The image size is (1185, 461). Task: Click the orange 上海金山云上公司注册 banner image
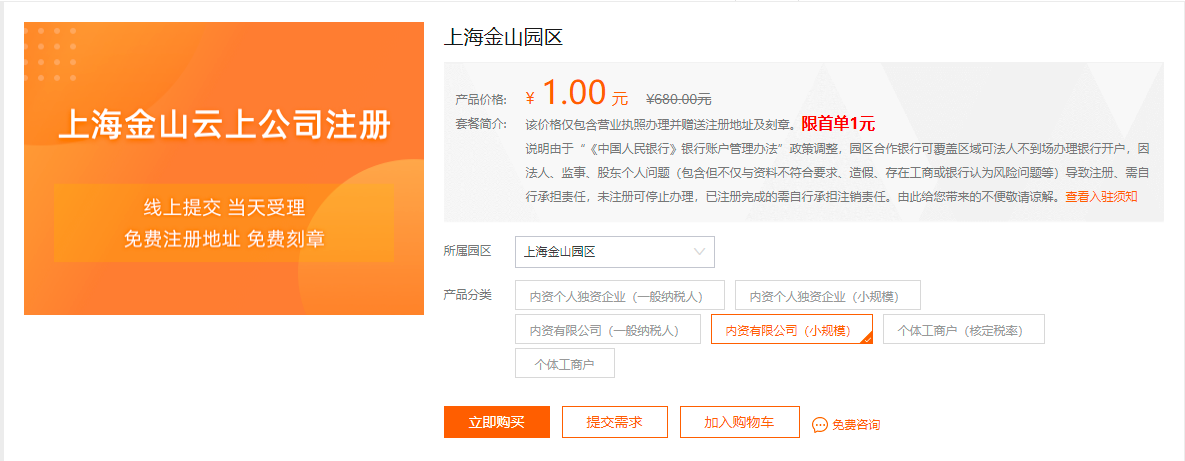[224, 169]
